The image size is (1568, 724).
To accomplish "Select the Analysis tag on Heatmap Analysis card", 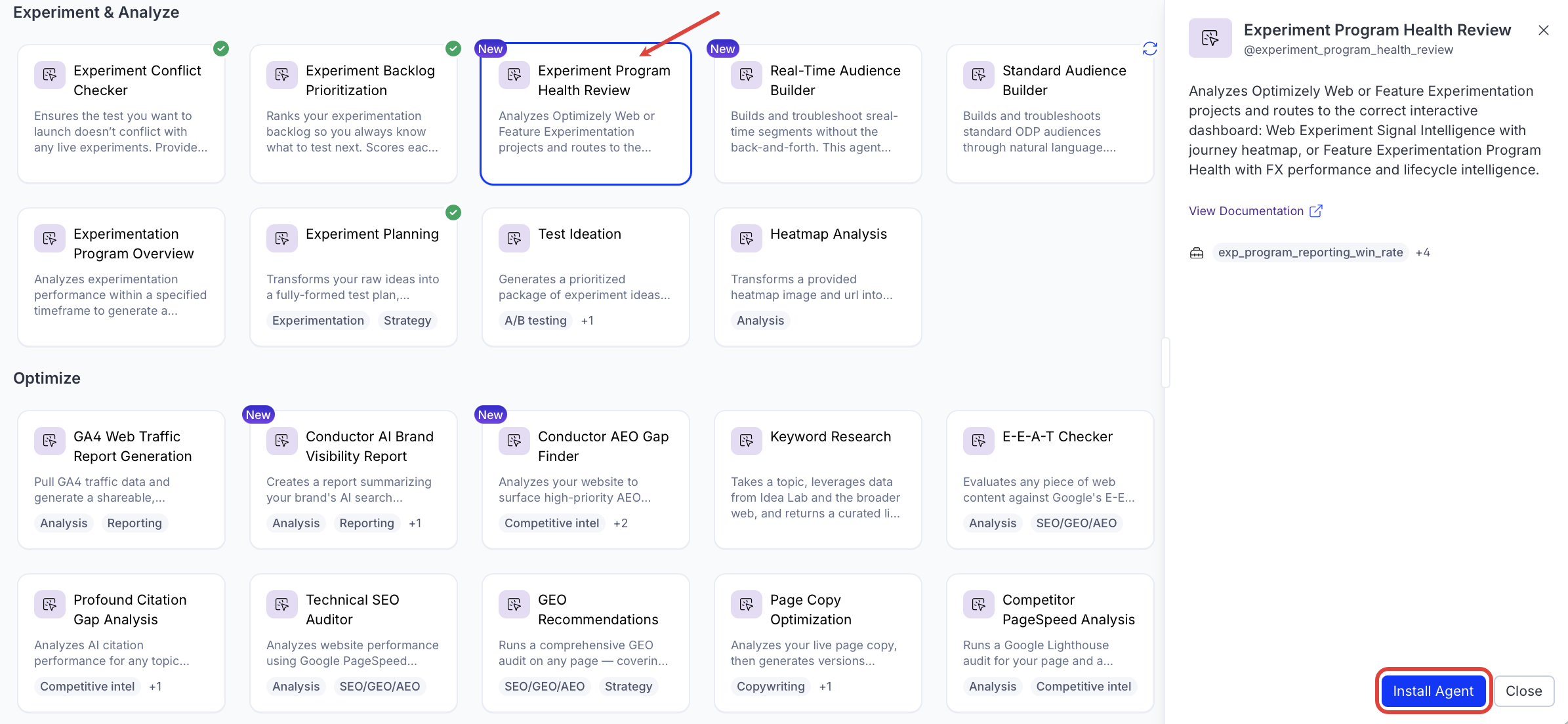I will point(760,321).
